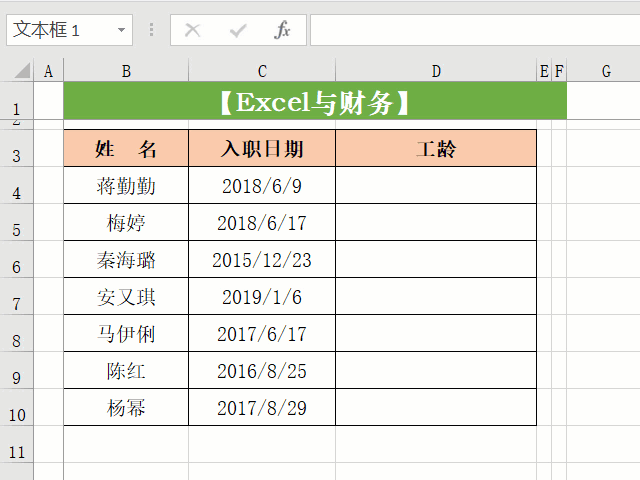Viewport: 640px width, 480px height.
Task: Click the 工龄 header cell
Action: [436, 148]
